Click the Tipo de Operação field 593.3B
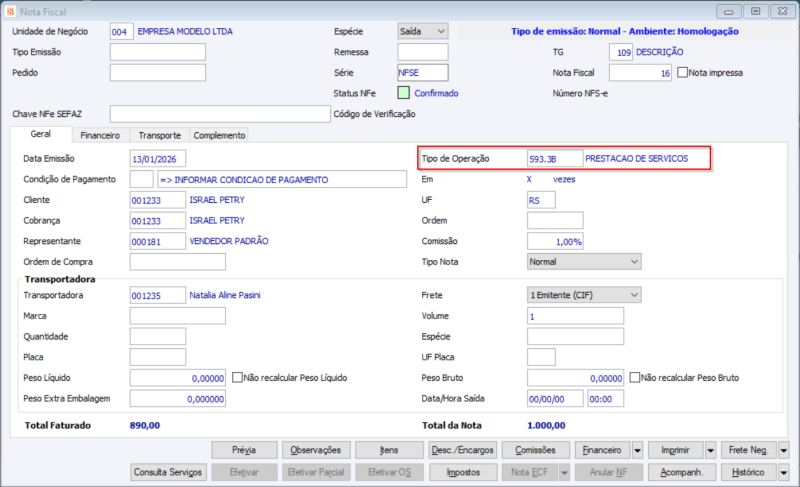The height and width of the screenshot is (487, 800). [555, 159]
